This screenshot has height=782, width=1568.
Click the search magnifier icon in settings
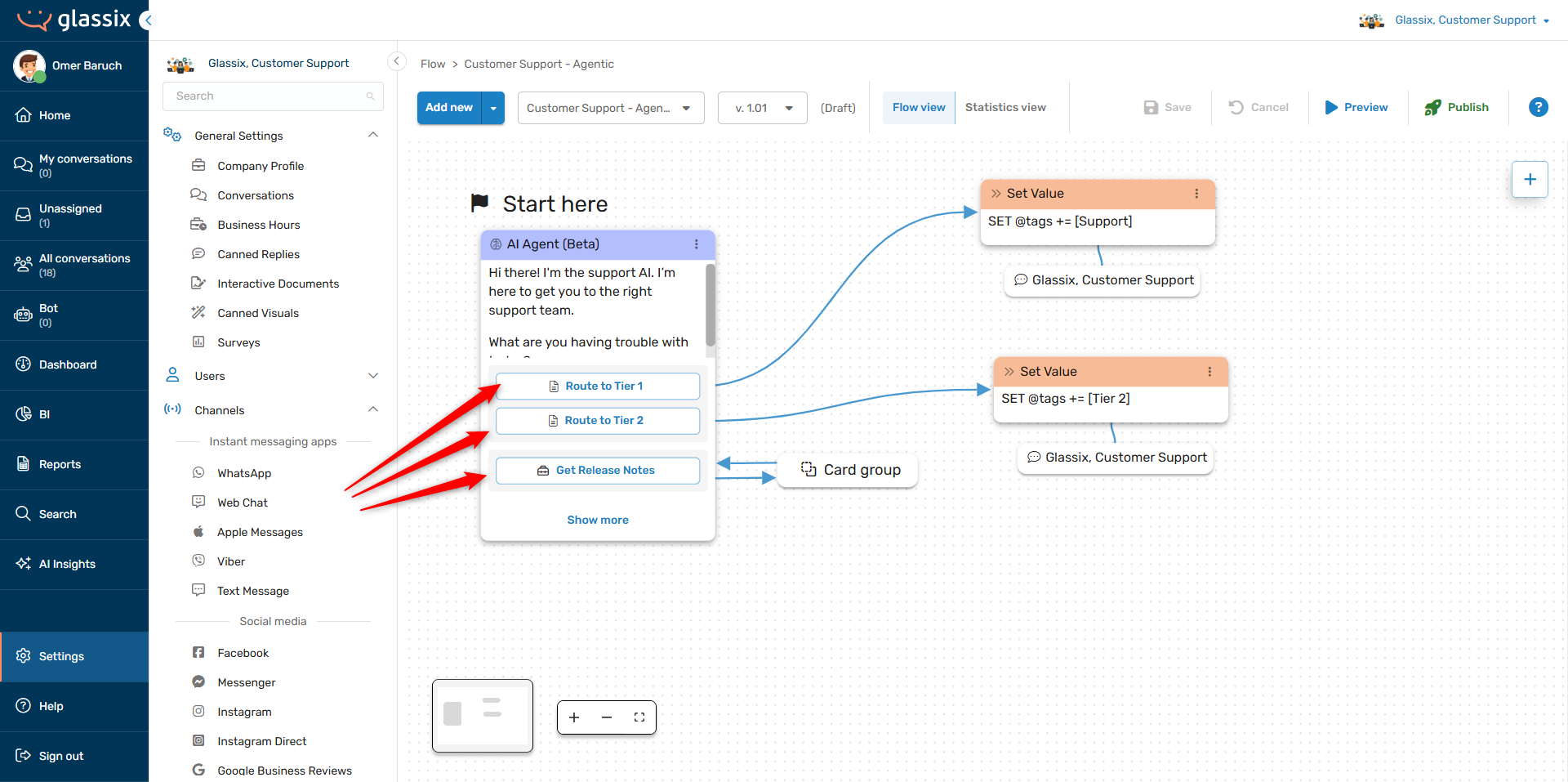click(370, 96)
